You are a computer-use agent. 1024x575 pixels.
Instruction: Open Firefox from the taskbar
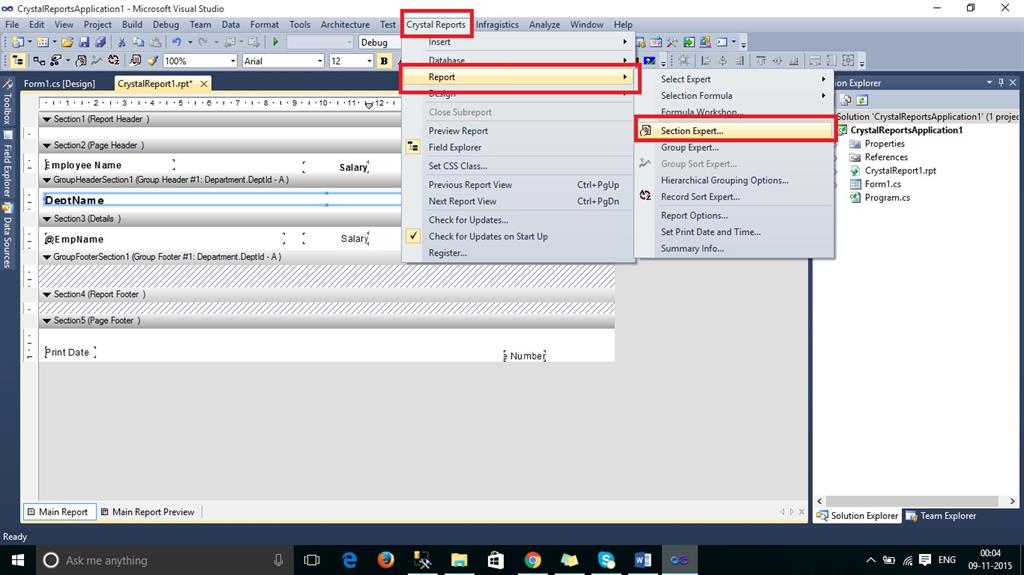point(385,560)
